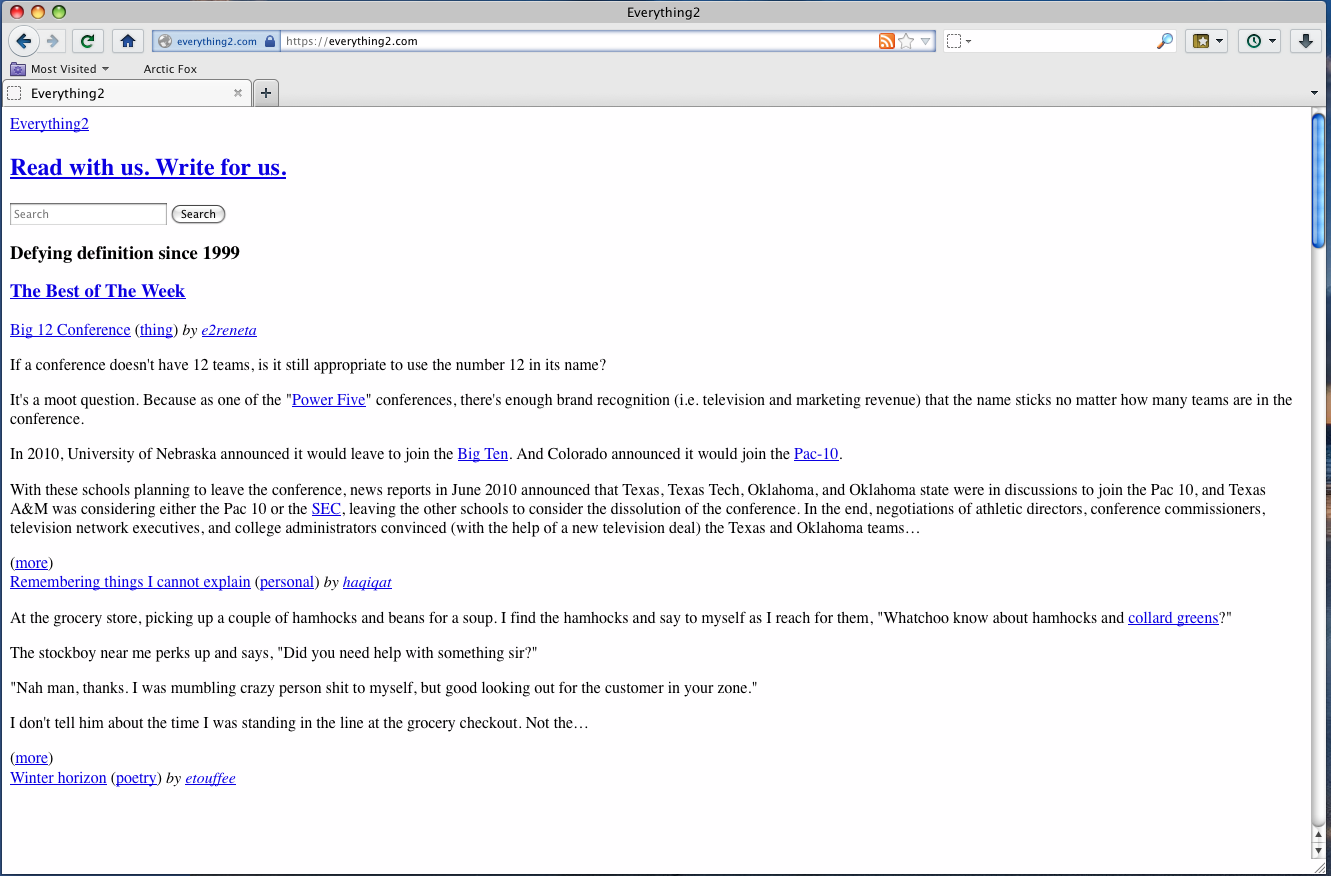Go back using the browser back arrow
Viewport: 1331px width, 876px height.
[24, 41]
